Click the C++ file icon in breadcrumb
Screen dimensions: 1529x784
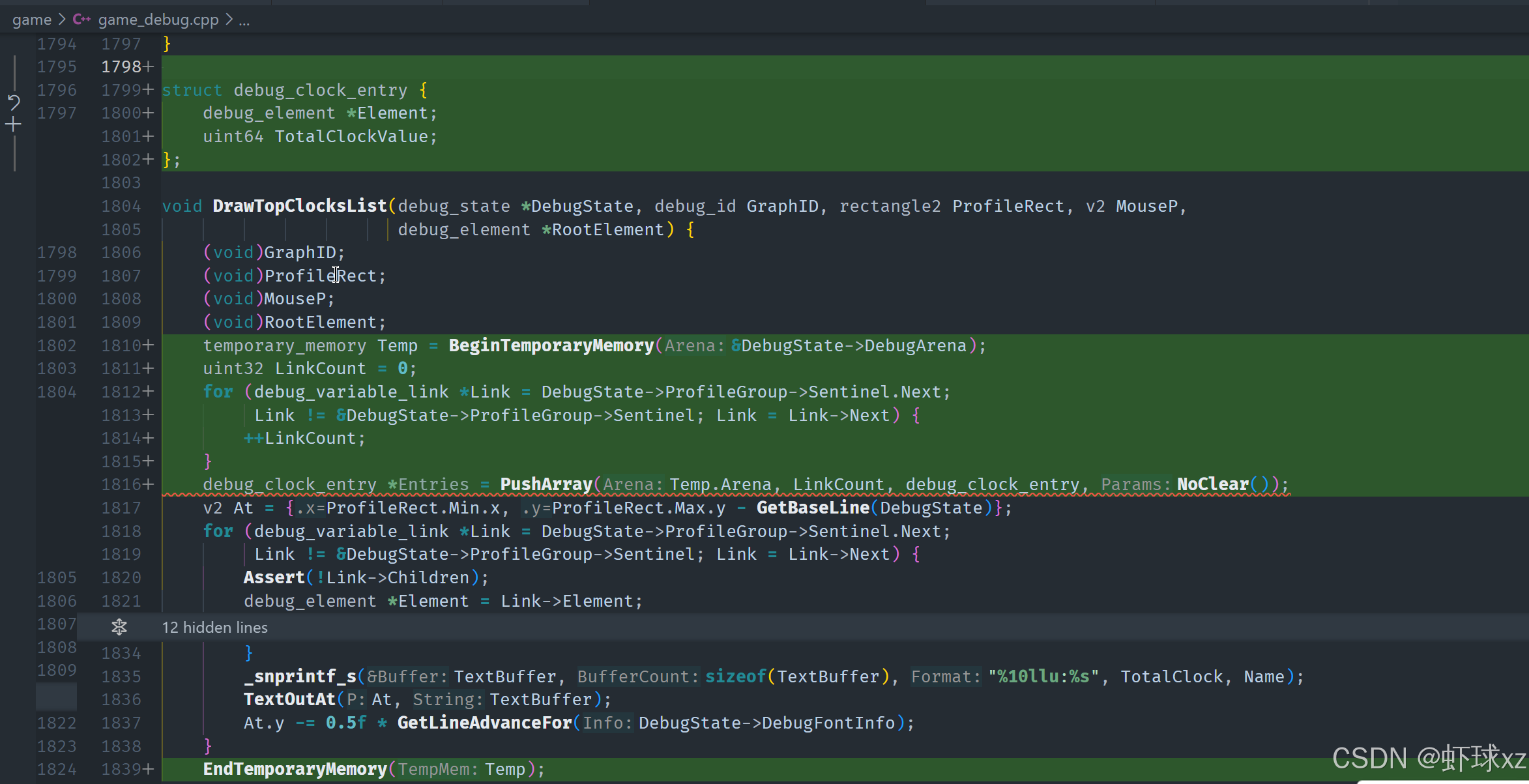tap(81, 20)
